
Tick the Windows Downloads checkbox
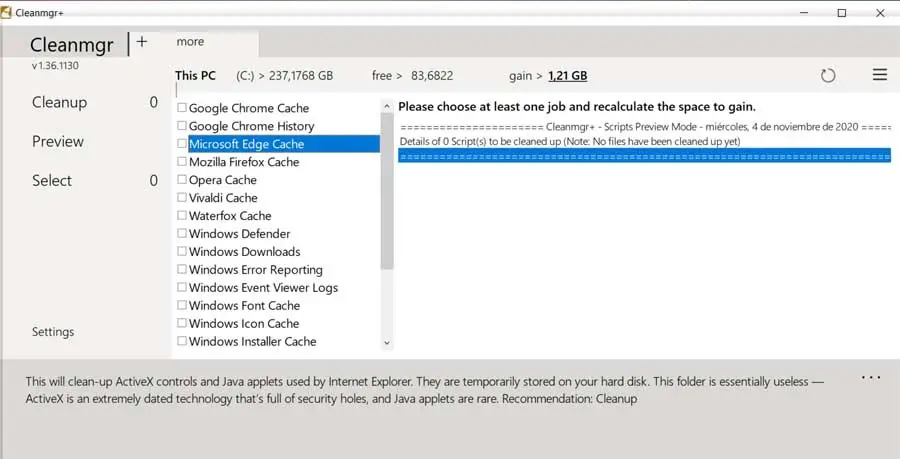click(x=182, y=251)
